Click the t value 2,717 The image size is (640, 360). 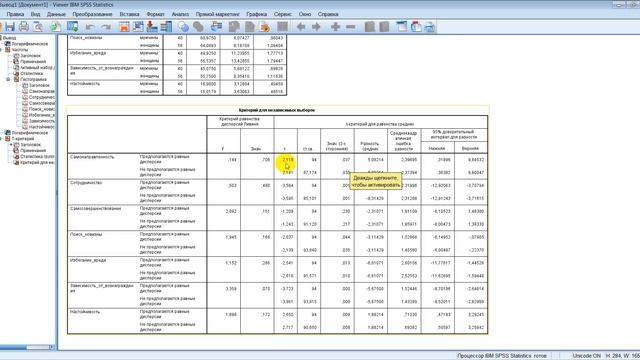[288, 328]
